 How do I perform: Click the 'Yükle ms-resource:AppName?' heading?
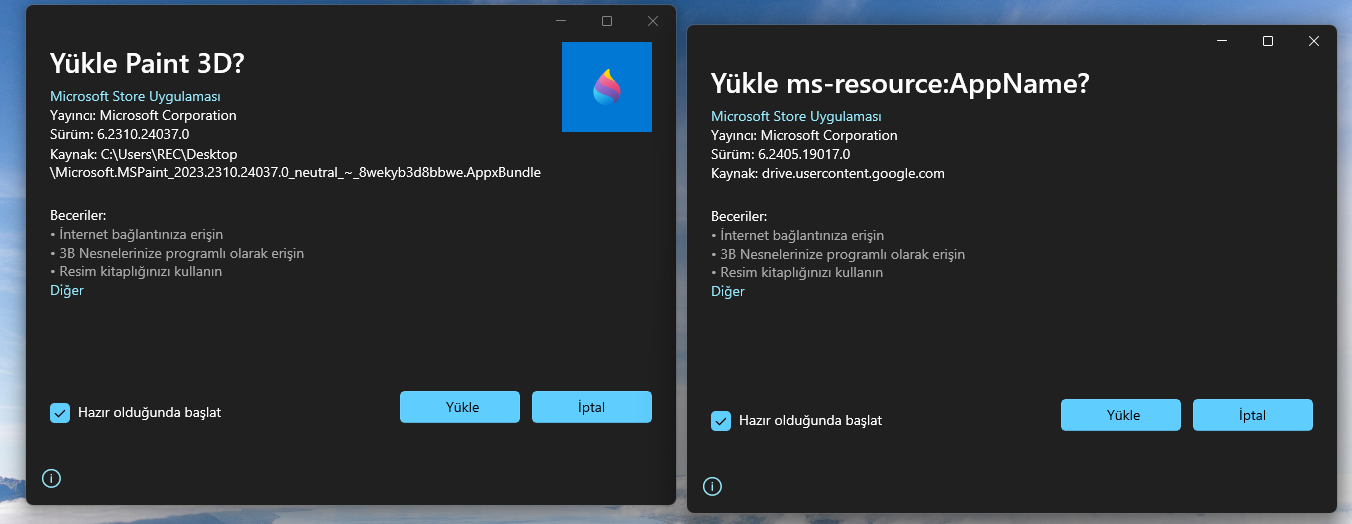coord(900,83)
